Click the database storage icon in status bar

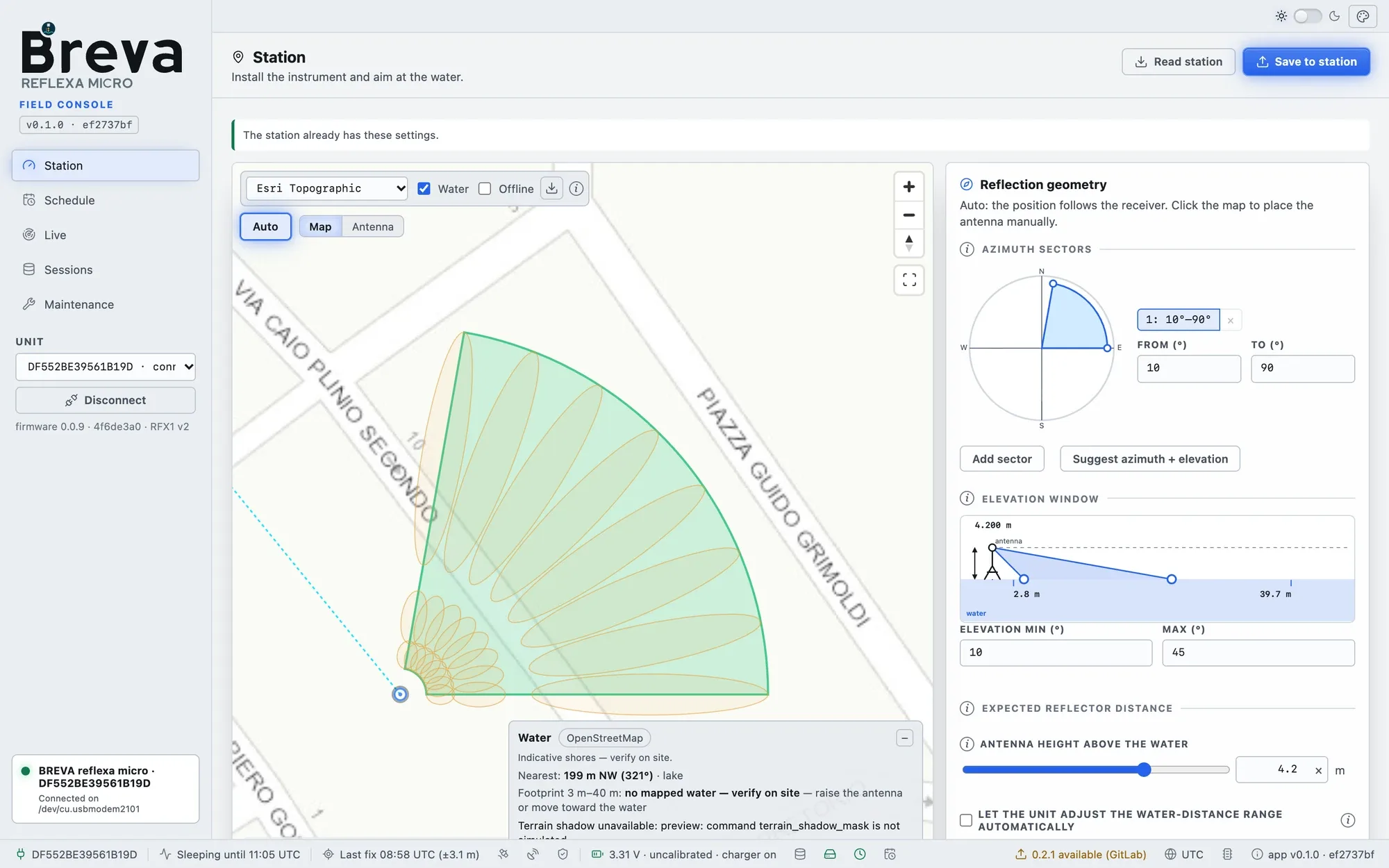tap(800, 854)
